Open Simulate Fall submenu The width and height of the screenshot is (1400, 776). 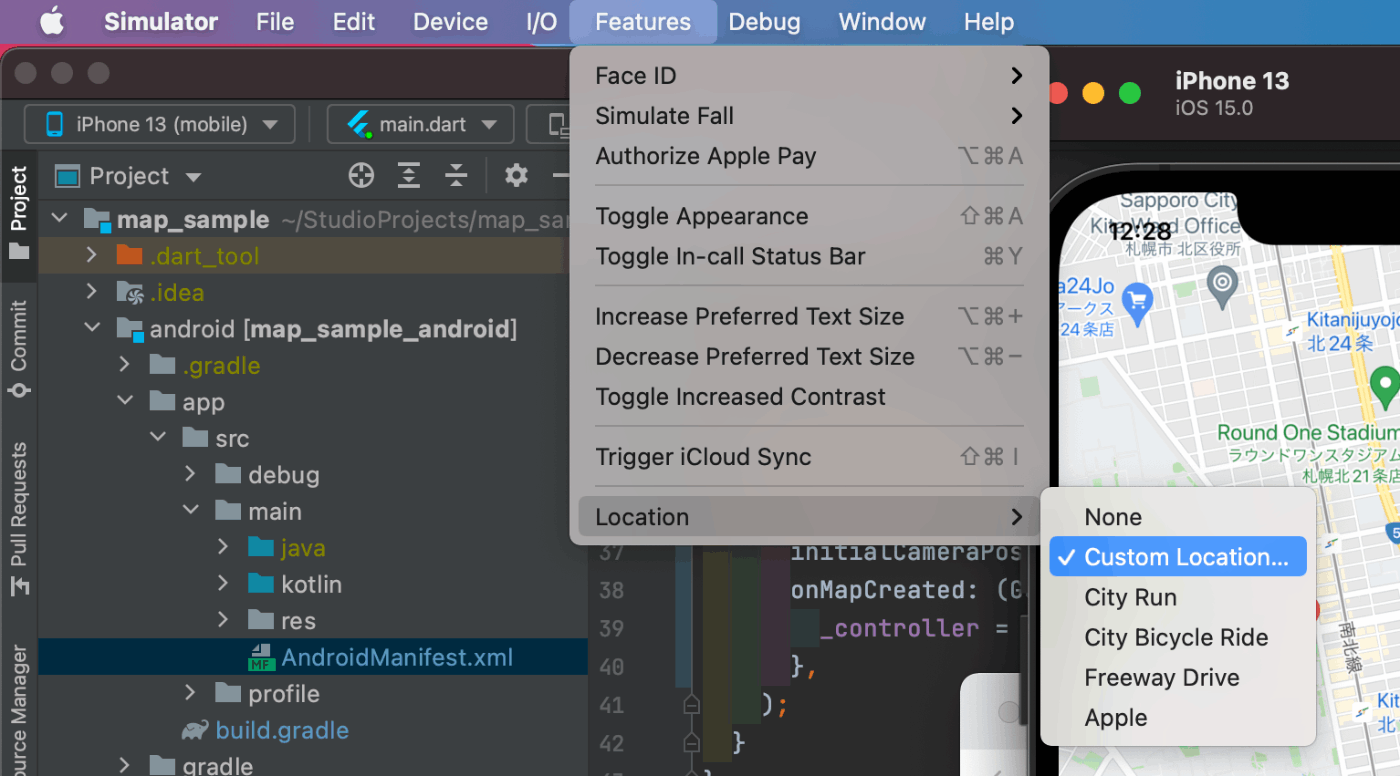[809, 115]
